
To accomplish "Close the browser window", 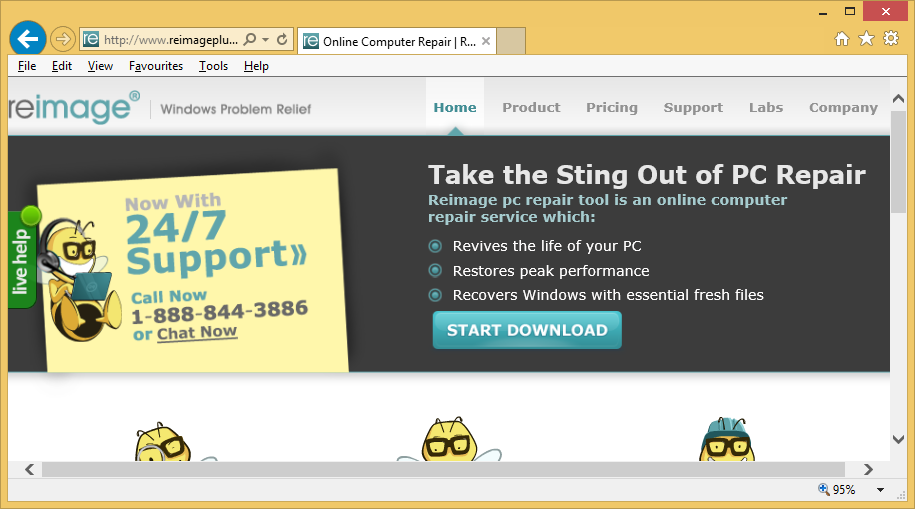I will pos(886,11).
